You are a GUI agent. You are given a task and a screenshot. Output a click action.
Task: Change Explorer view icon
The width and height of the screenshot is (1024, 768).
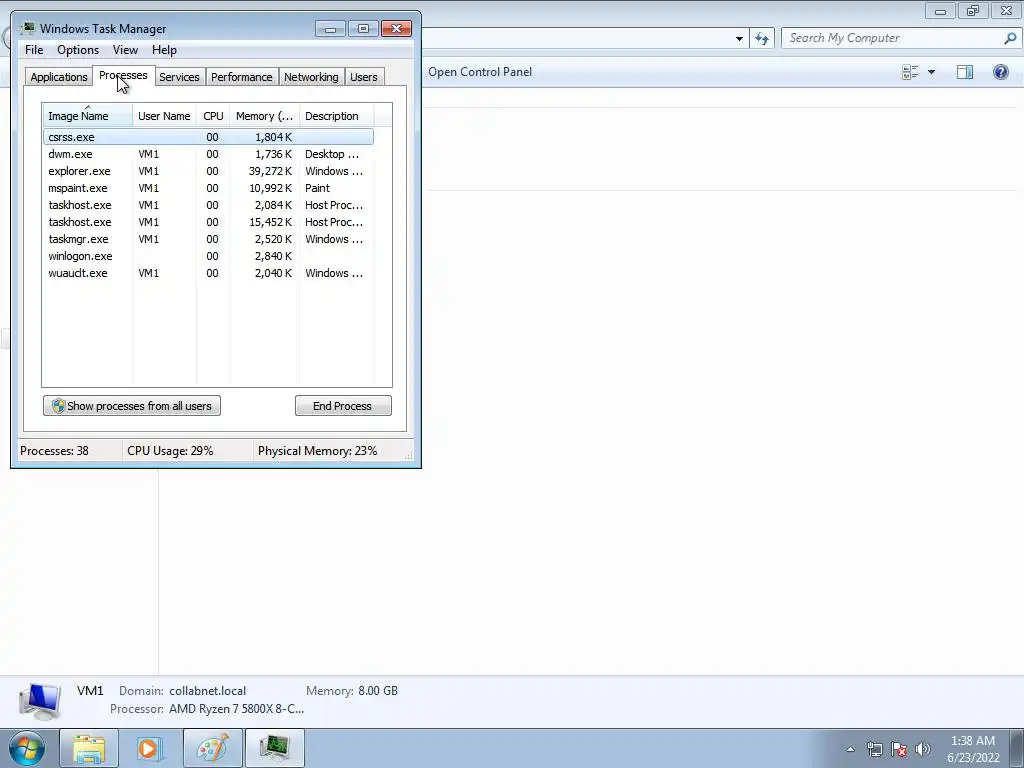pos(910,72)
